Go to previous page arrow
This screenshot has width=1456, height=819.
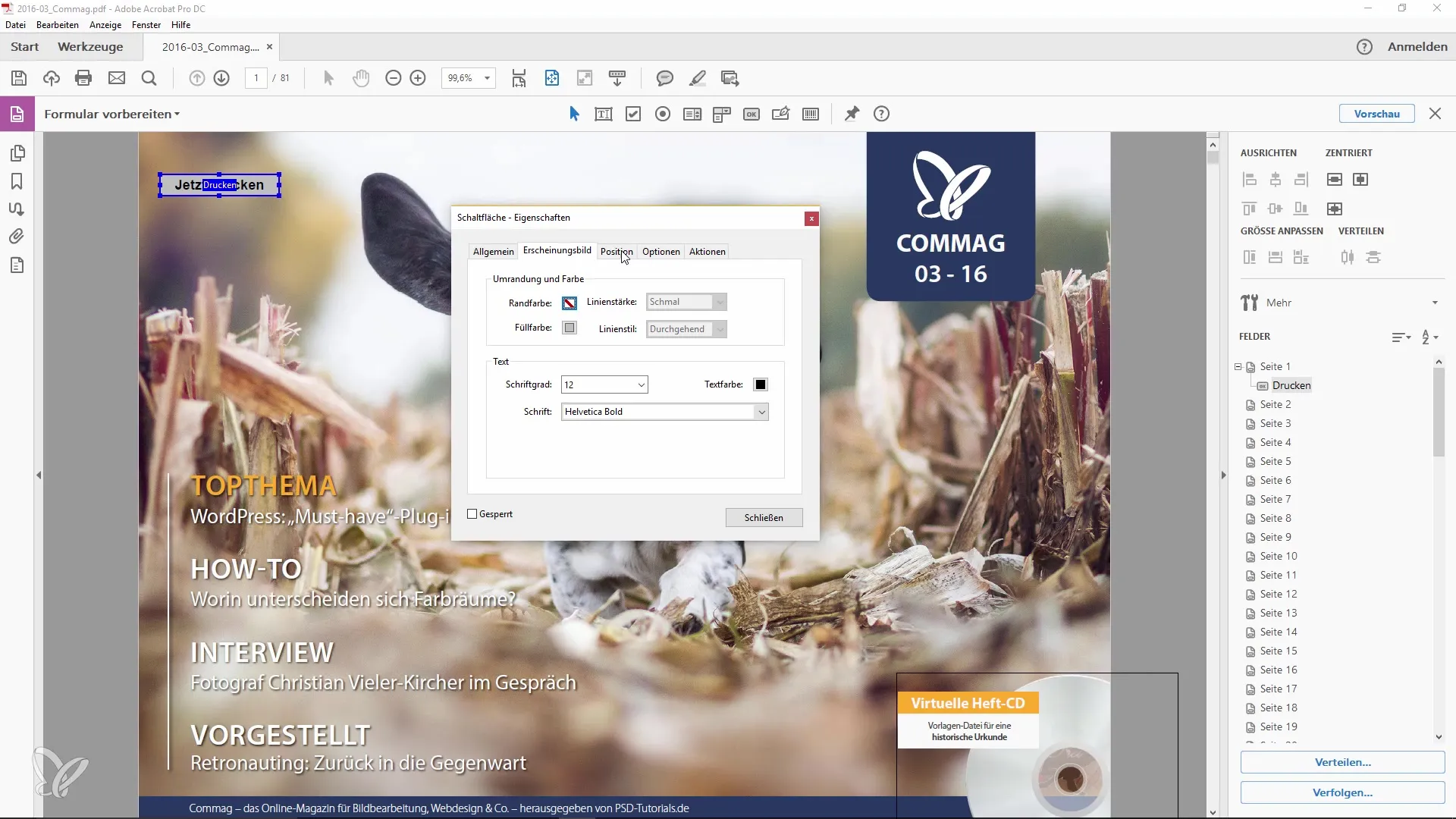196,78
